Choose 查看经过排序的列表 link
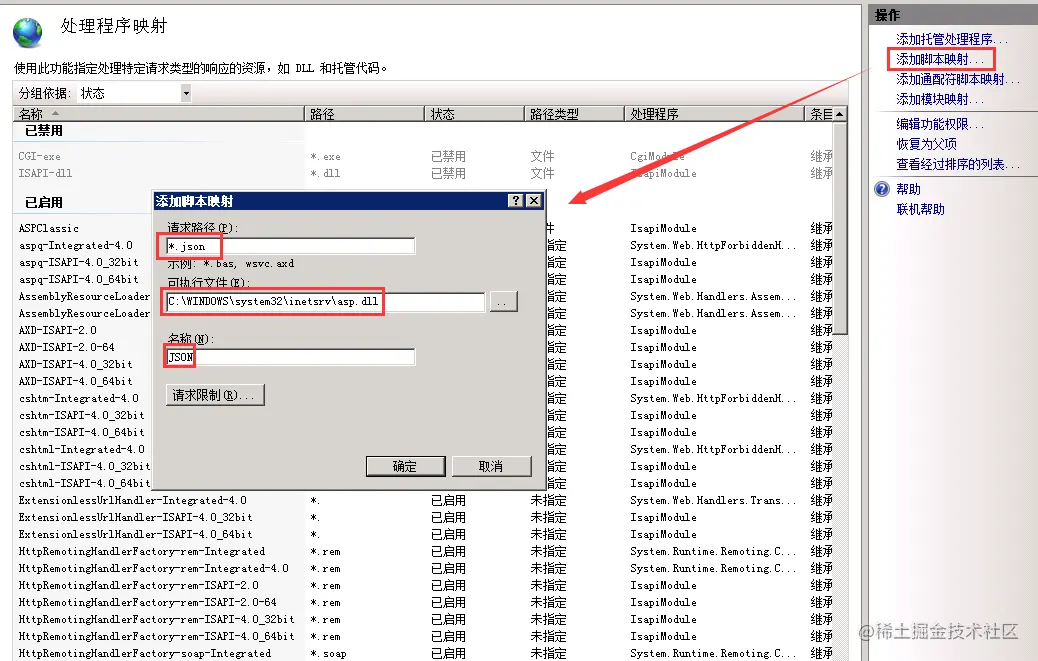The height and width of the screenshot is (661, 1038). [957, 164]
